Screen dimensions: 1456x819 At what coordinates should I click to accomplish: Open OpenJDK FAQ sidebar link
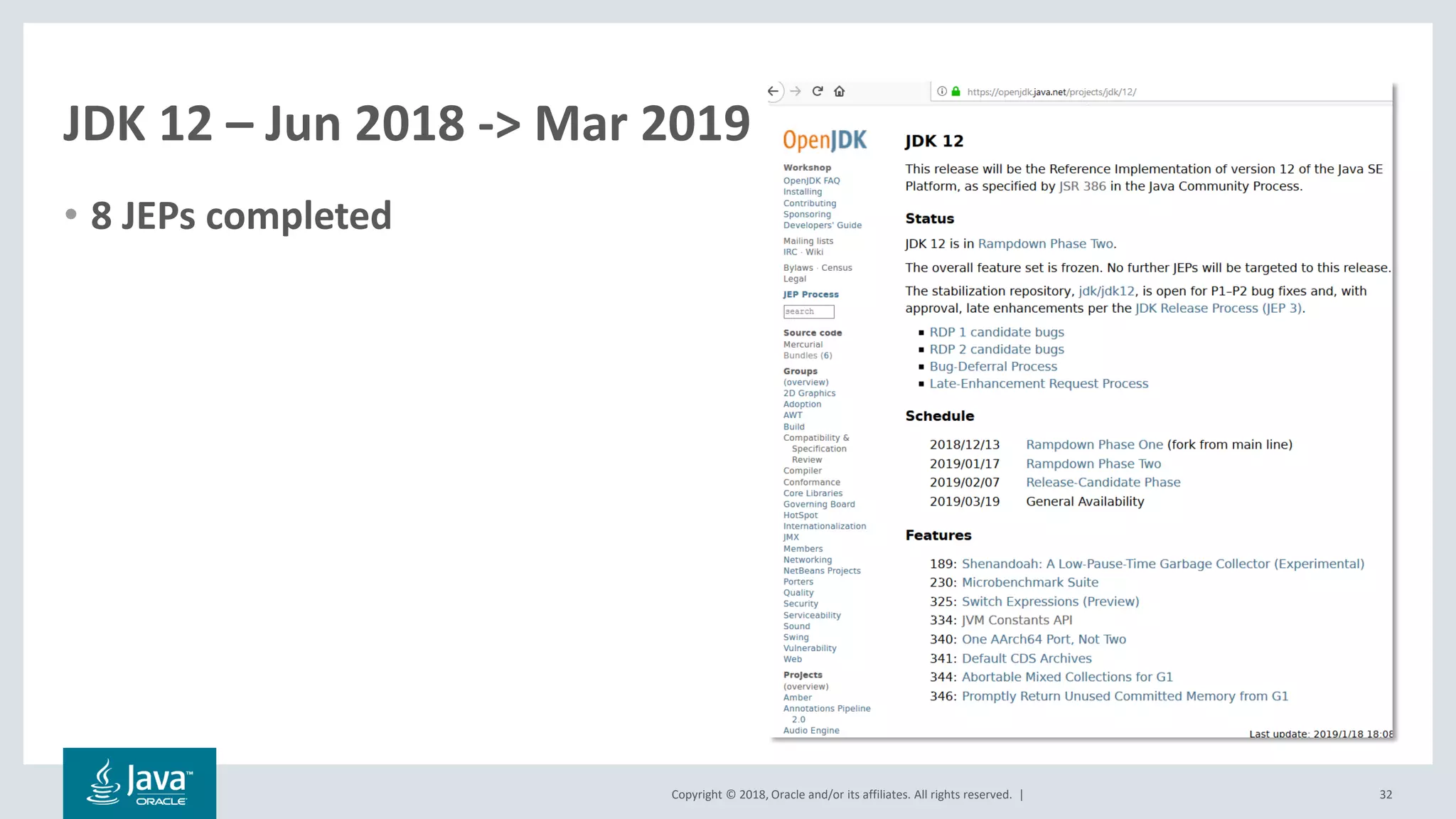point(811,181)
